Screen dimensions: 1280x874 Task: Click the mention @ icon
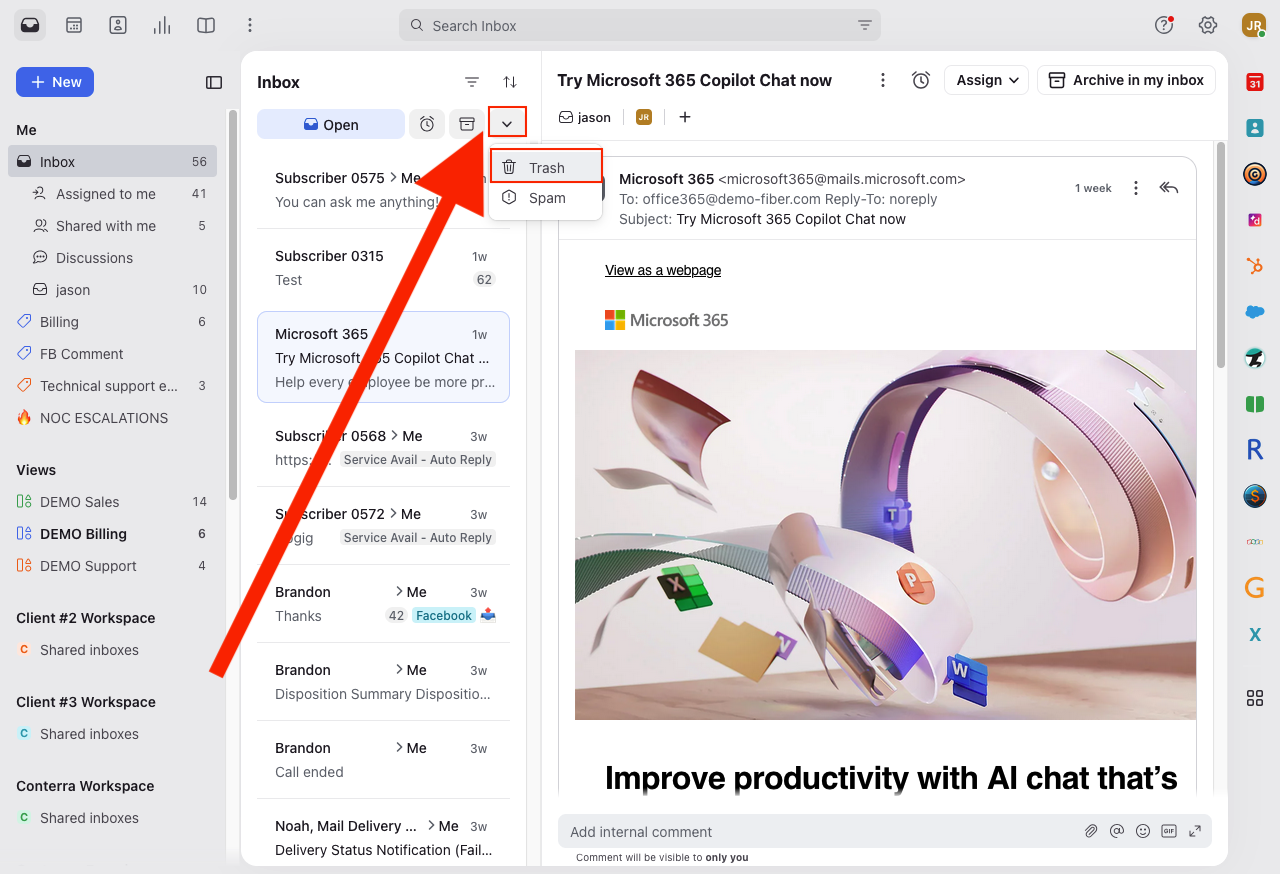point(1118,831)
